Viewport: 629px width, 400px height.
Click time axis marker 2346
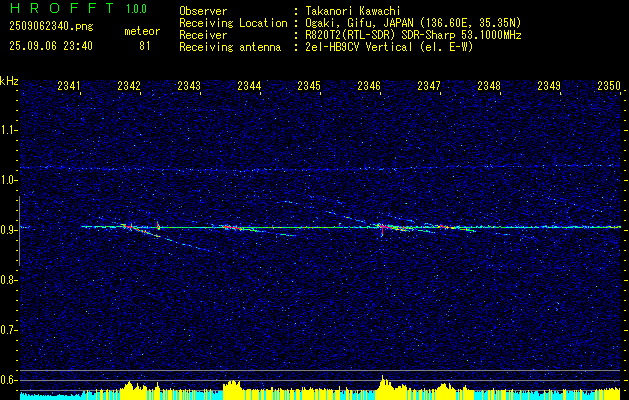pos(369,85)
